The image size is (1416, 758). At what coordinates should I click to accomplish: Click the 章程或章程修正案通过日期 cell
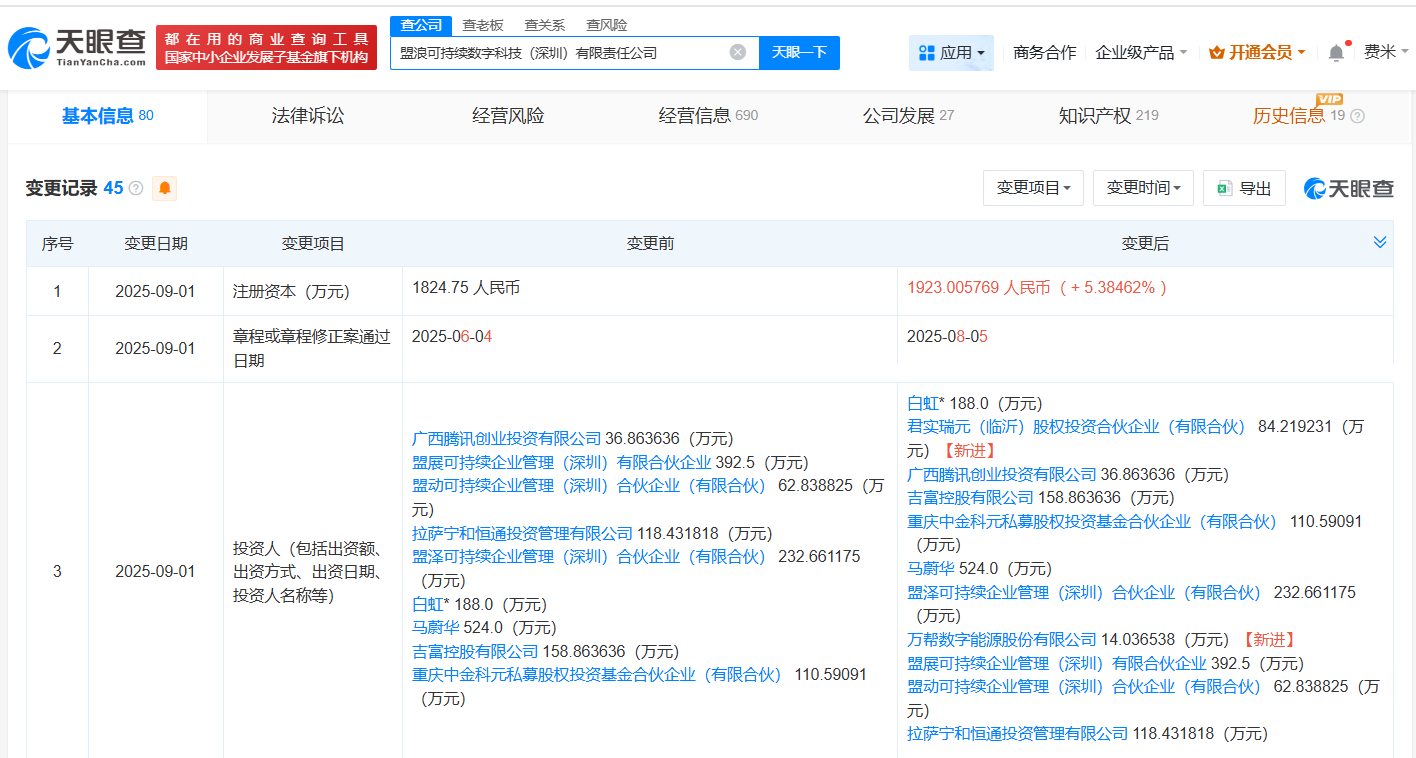point(313,349)
